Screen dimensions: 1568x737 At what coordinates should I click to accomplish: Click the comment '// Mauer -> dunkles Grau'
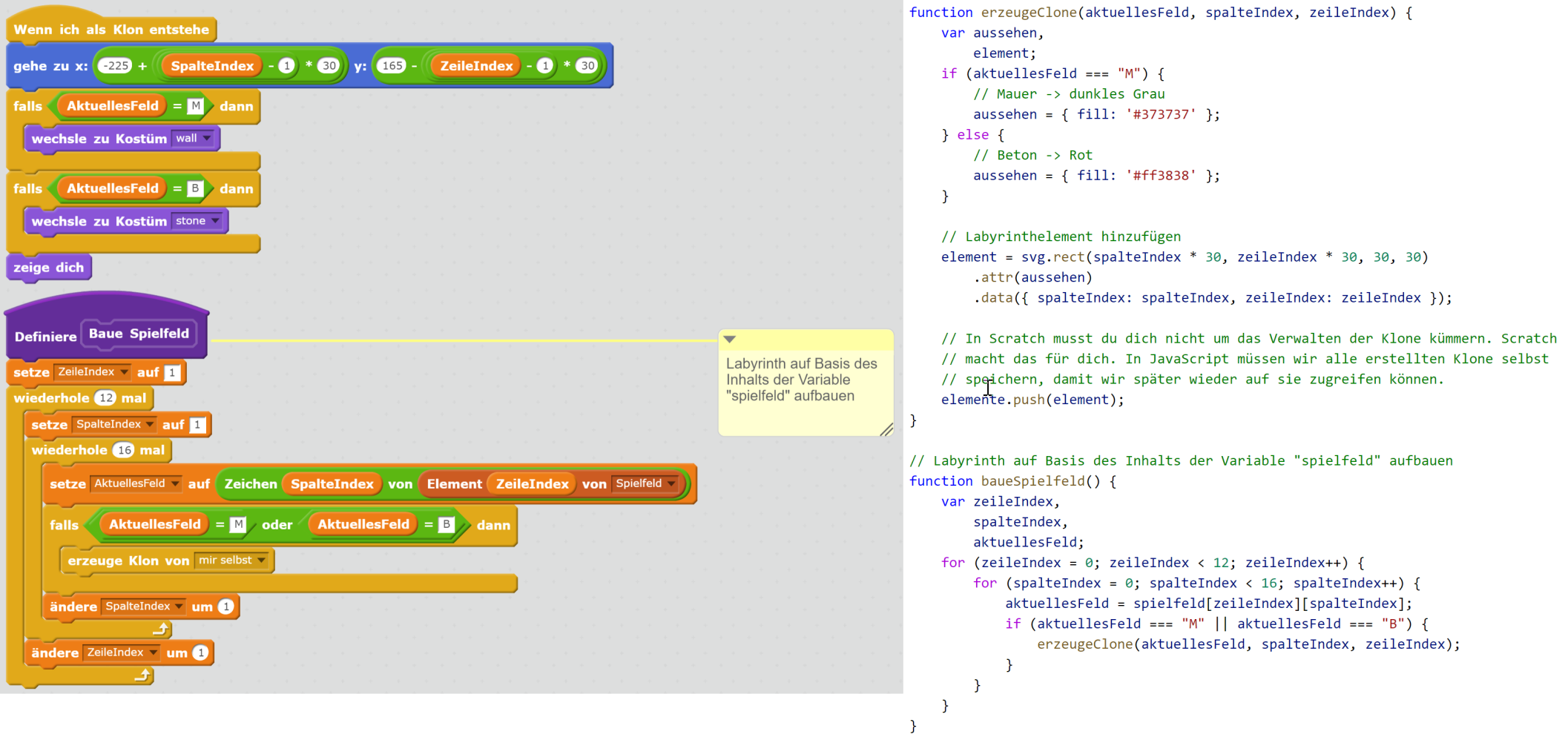point(1069,94)
